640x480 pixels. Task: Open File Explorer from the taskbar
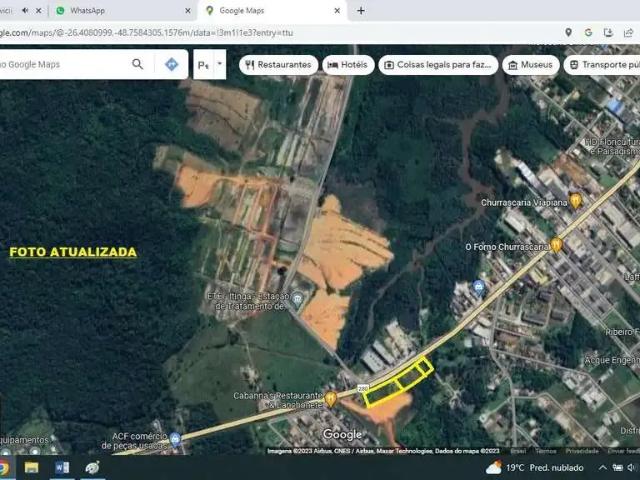31,468
